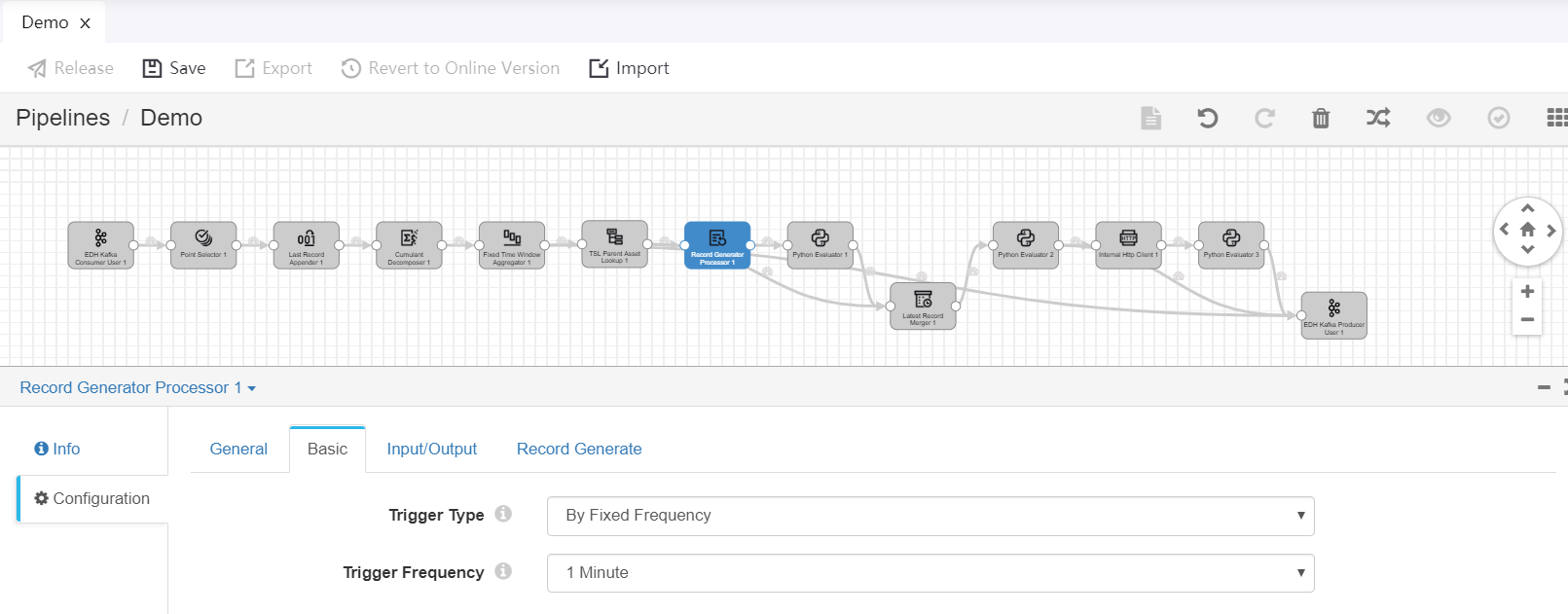
Task: Minimize the configuration panel
Action: tap(1544, 387)
